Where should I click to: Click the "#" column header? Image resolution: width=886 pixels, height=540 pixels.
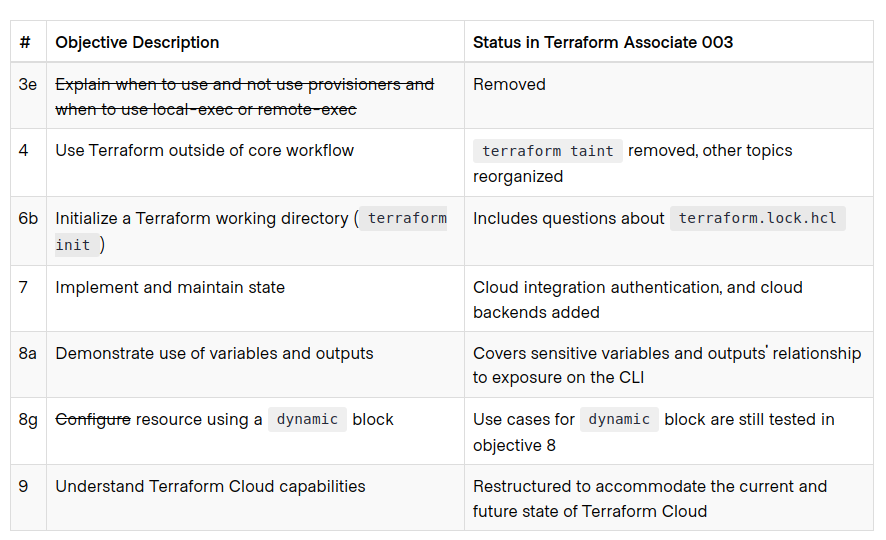point(25,42)
